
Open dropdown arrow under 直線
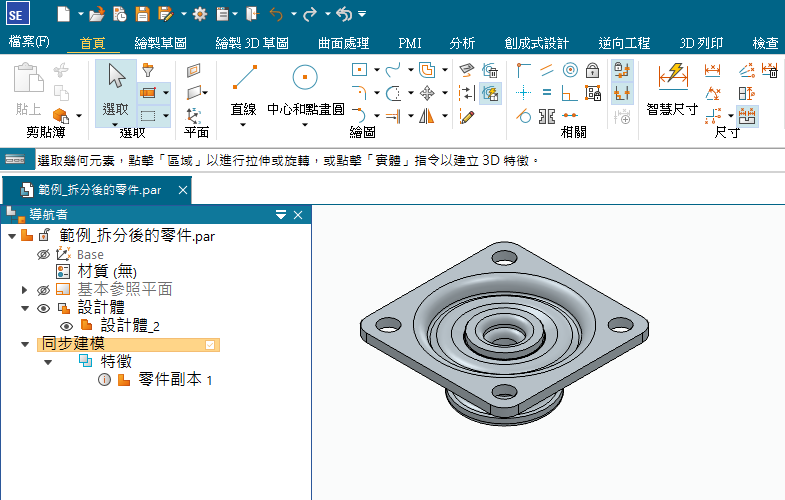click(x=244, y=125)
